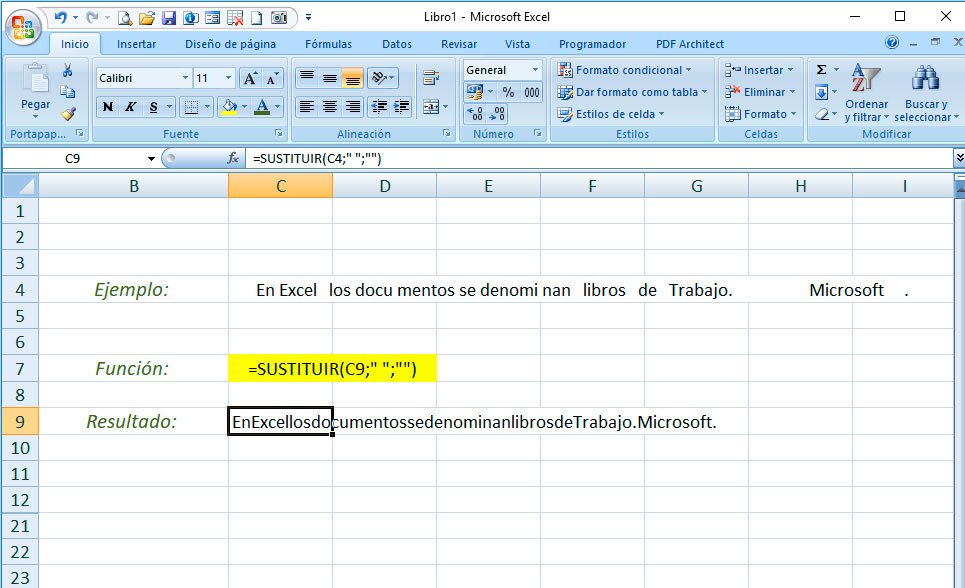Image resolution: width=965 pixels, height=588 pixels.
Task: Click the insert function fx icon
Action: pos(233,158)
